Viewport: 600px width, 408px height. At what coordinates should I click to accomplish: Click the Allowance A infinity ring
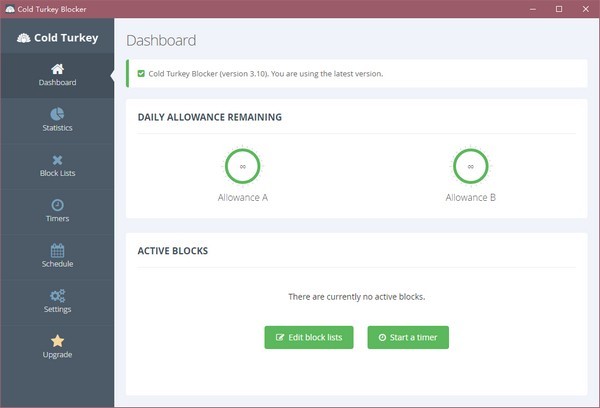(243, 166)
